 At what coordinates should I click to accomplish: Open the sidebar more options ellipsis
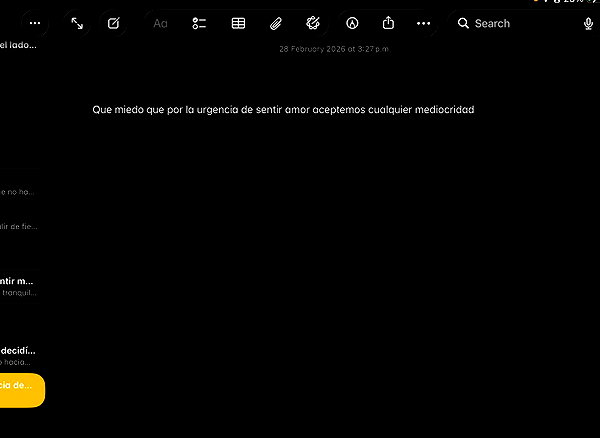pos(35,23)
